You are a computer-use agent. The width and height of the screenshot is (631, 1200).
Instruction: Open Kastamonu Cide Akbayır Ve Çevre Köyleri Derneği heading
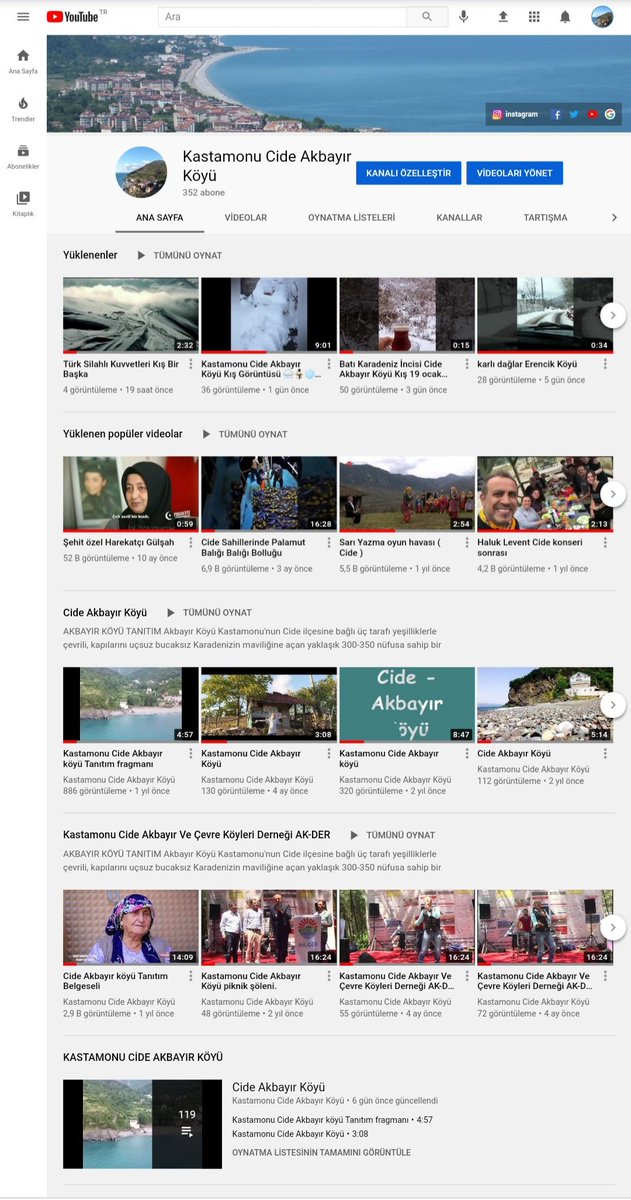pyautogui.click(x=197, y=835)
